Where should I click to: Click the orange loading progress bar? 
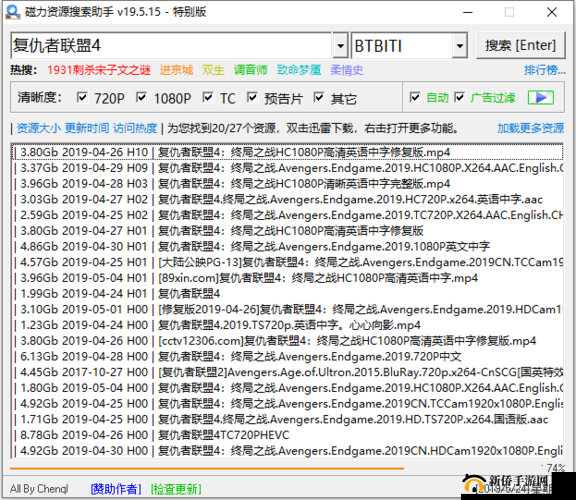tap(207, 468)
